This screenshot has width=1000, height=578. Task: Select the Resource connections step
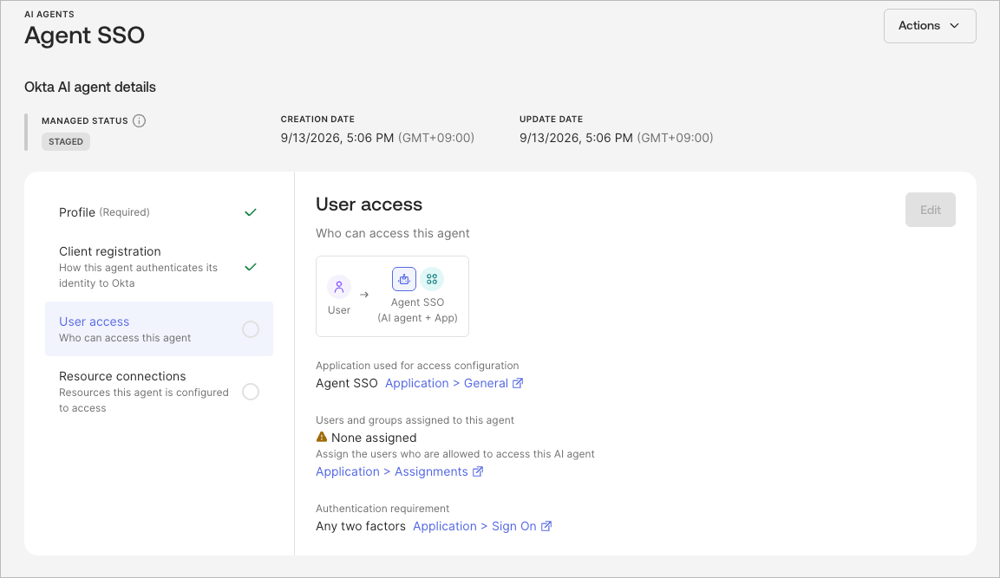tap(159, 391)
